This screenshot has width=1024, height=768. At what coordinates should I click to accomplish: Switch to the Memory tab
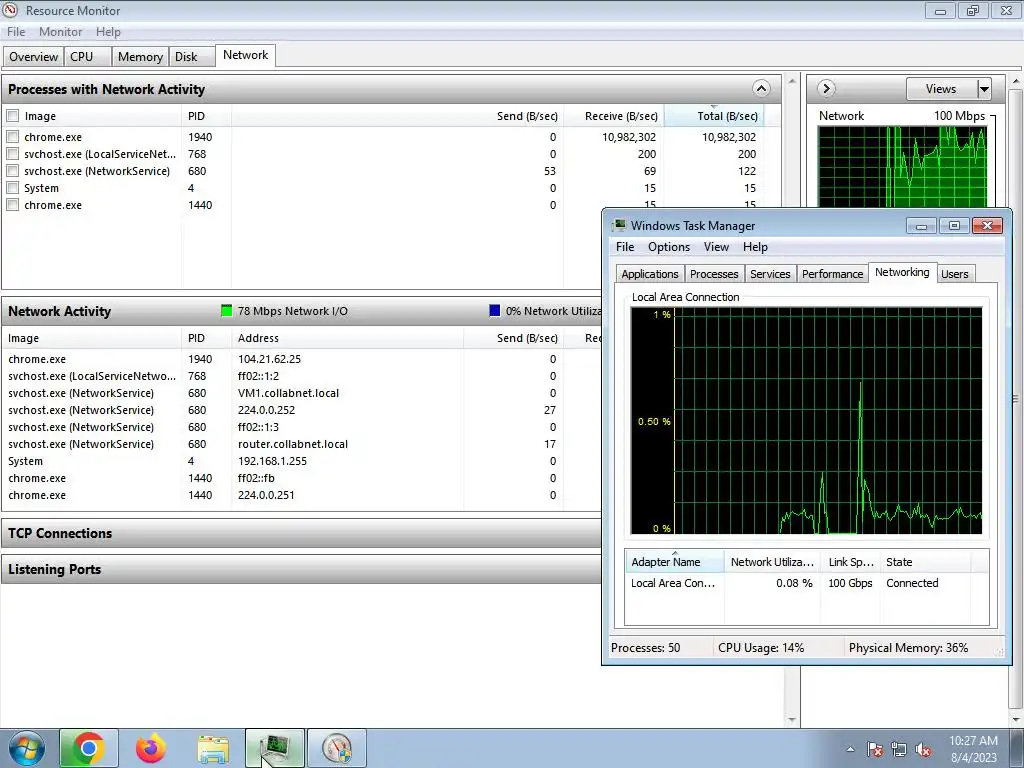click(140, 57)
